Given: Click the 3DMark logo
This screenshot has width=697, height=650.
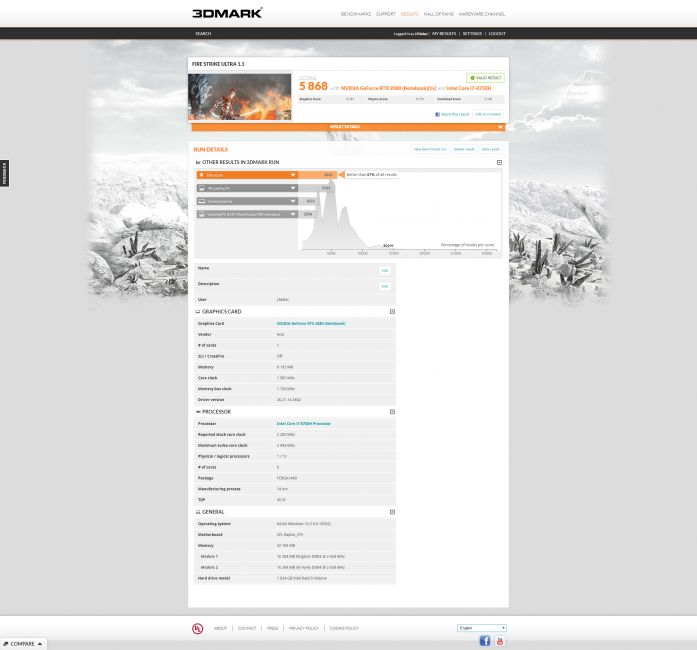Looking at the screenshot, I should tap(227, 13).
